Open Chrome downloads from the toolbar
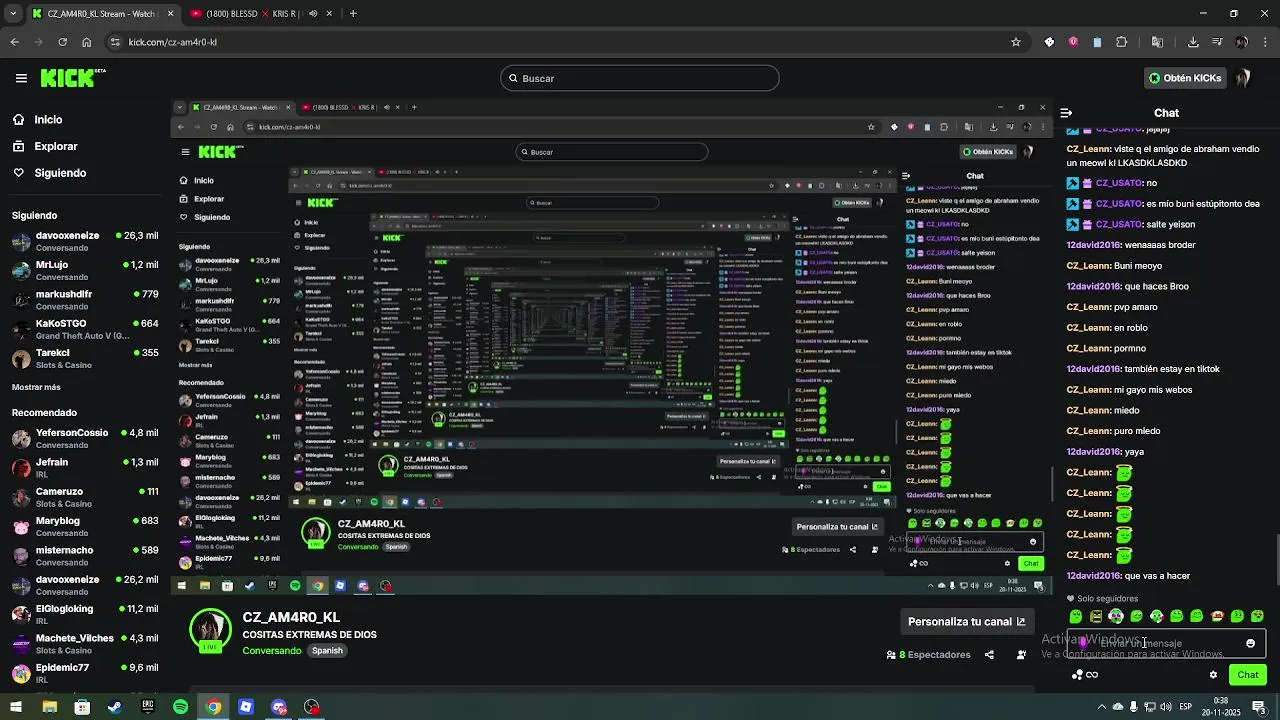Viewport: 1280px width, 720px height. (x=1193, y=42)
